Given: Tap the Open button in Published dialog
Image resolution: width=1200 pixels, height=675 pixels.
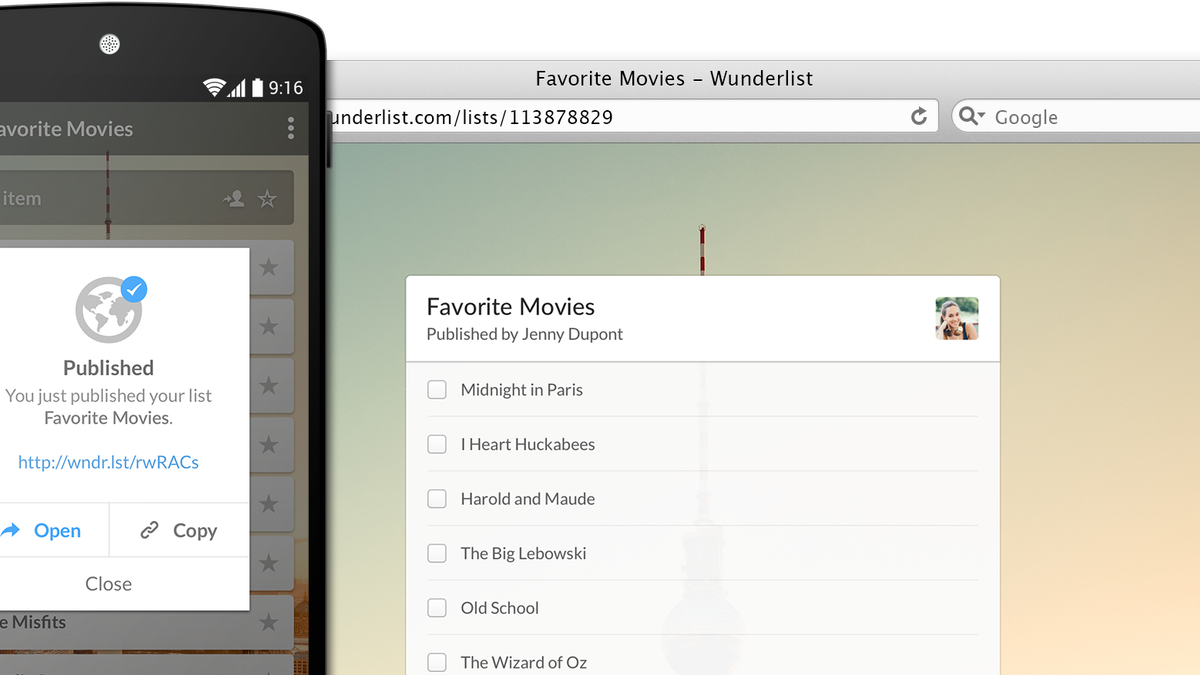Looking at the screenshot, I should [x=54, y=530].
